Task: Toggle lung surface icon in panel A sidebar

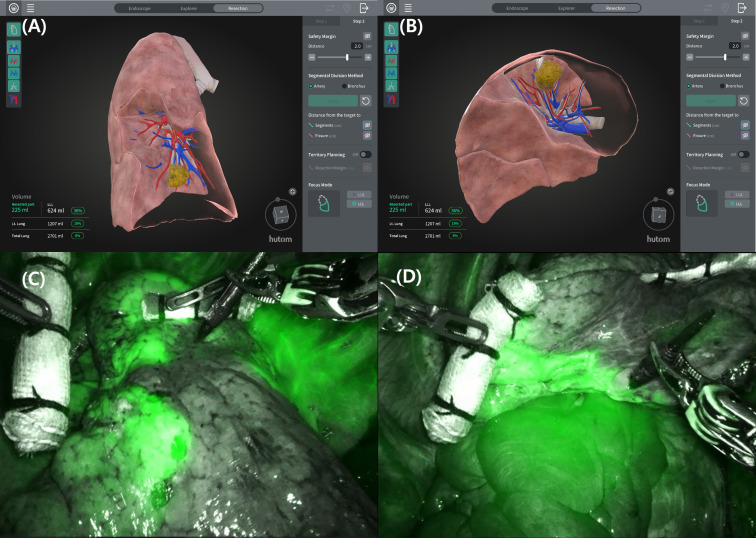Action: point(14,29)
